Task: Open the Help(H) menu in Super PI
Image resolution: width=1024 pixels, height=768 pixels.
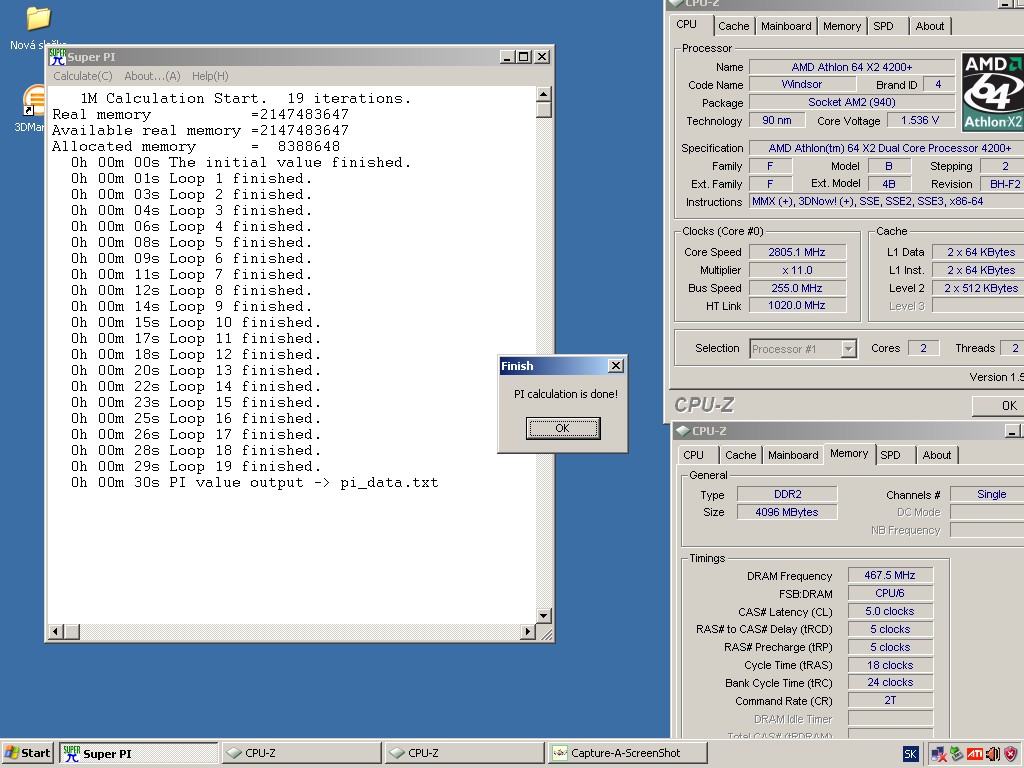Action: pos(210,76)
